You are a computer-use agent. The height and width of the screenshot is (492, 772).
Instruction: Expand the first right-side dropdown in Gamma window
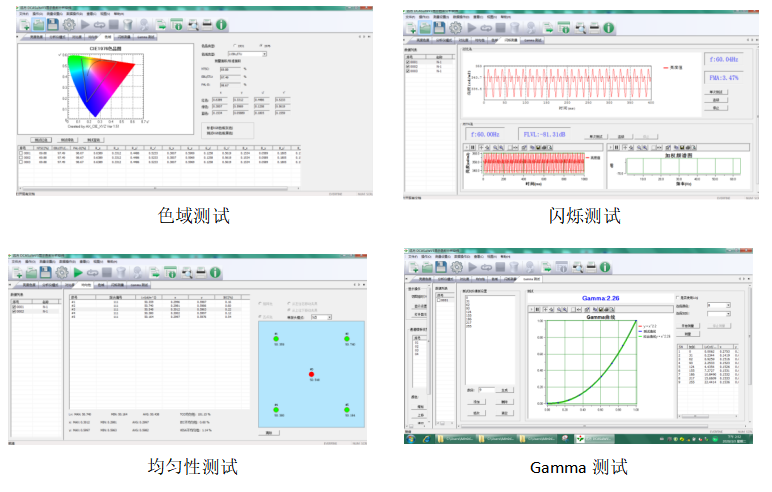coord(724,306)
